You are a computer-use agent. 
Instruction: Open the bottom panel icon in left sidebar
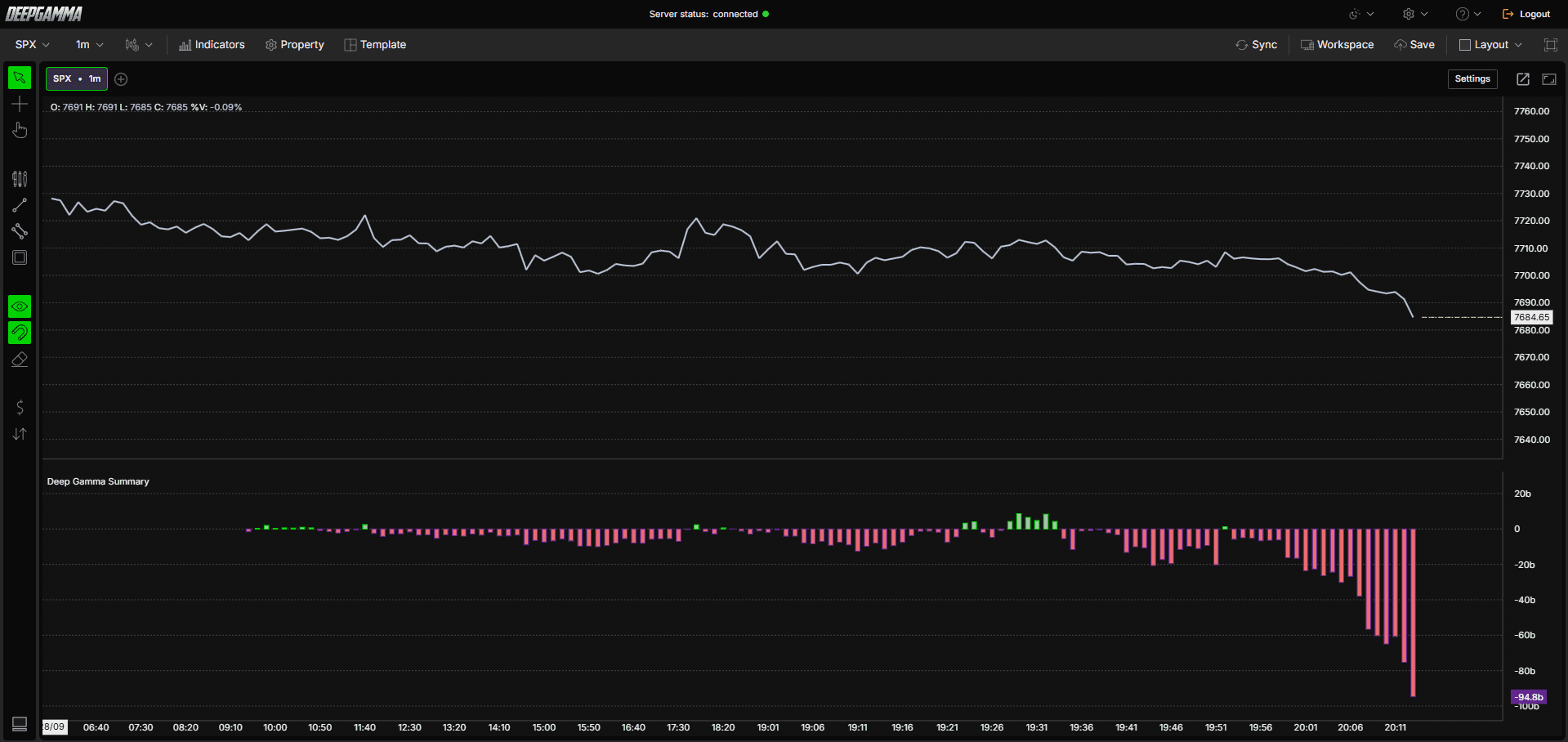click(x=20, y=724)
